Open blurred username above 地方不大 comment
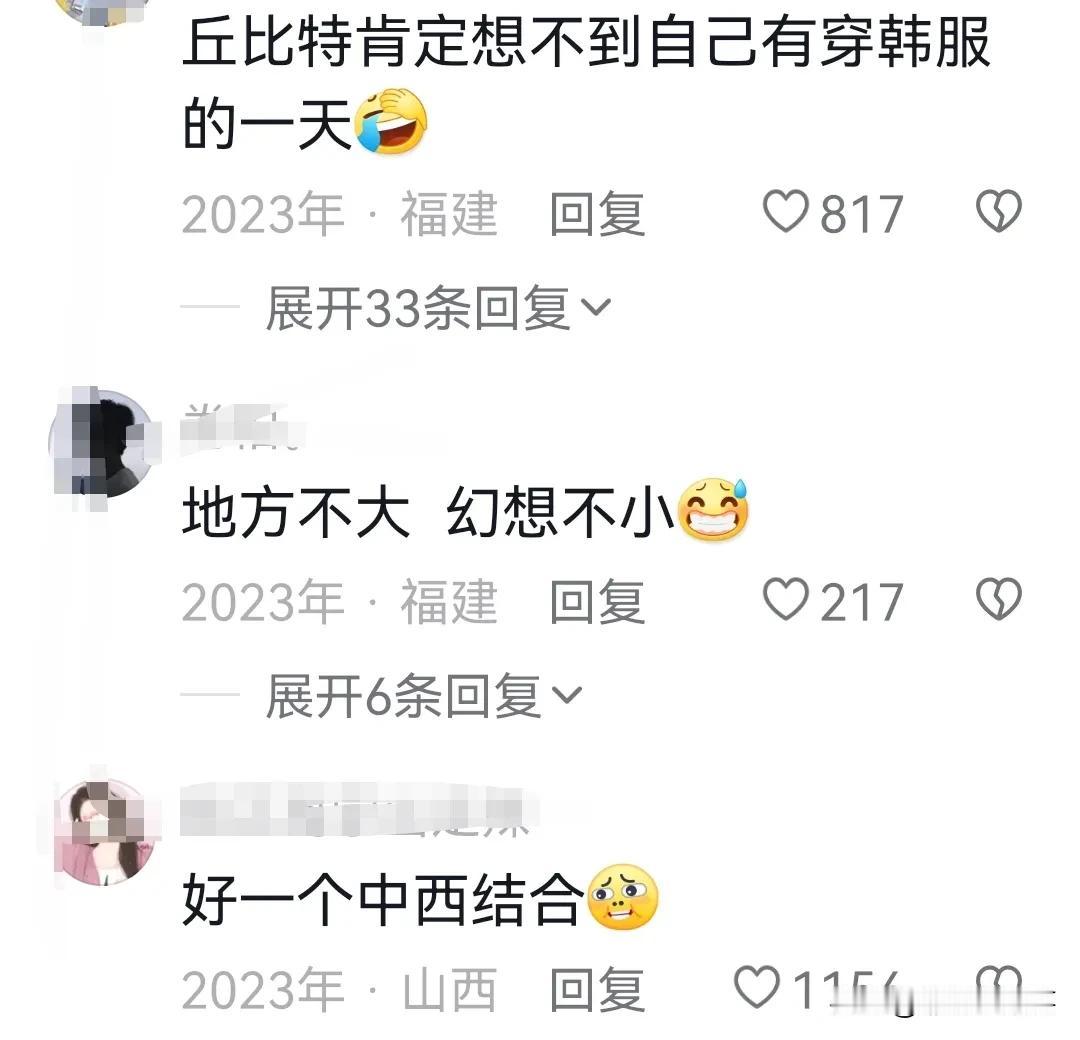This screenshot has width=1080, height=1040. tap(242, 427)
